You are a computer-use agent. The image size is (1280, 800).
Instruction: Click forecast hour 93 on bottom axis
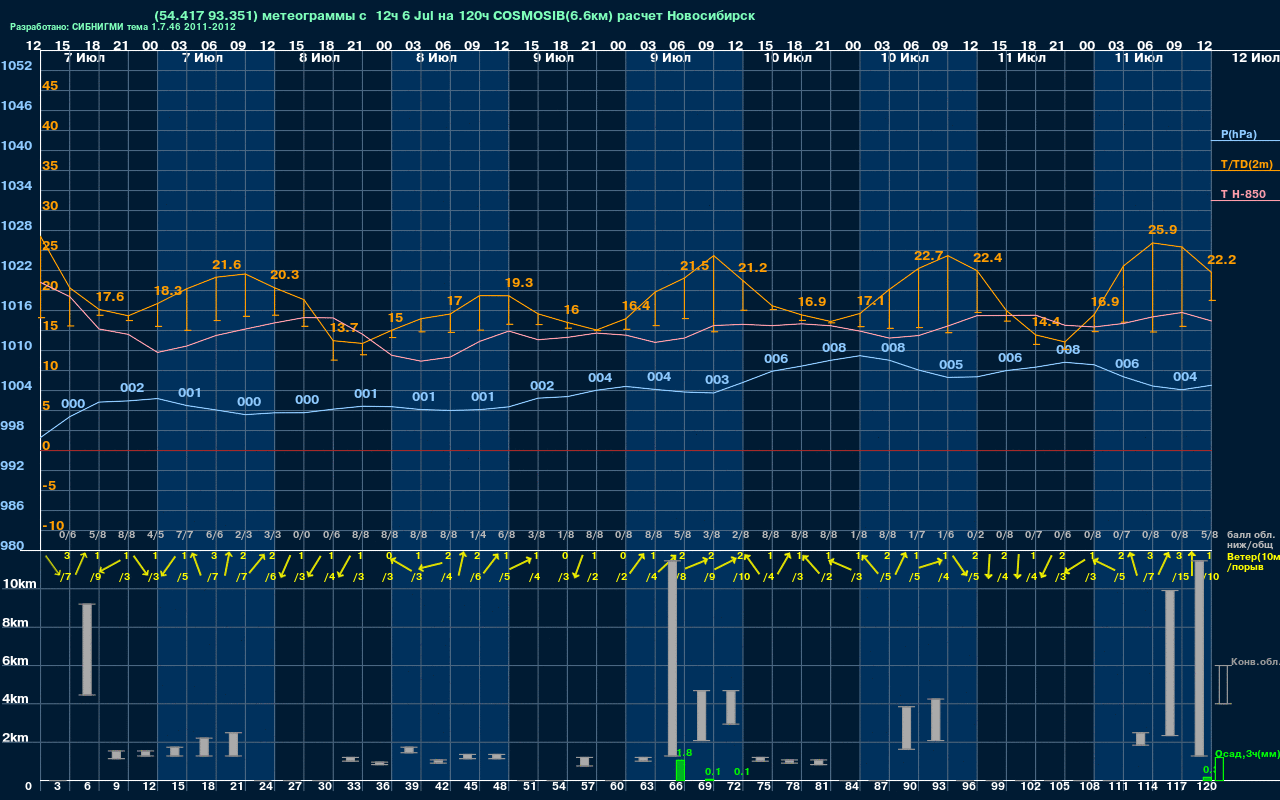(x=939, y=787)
